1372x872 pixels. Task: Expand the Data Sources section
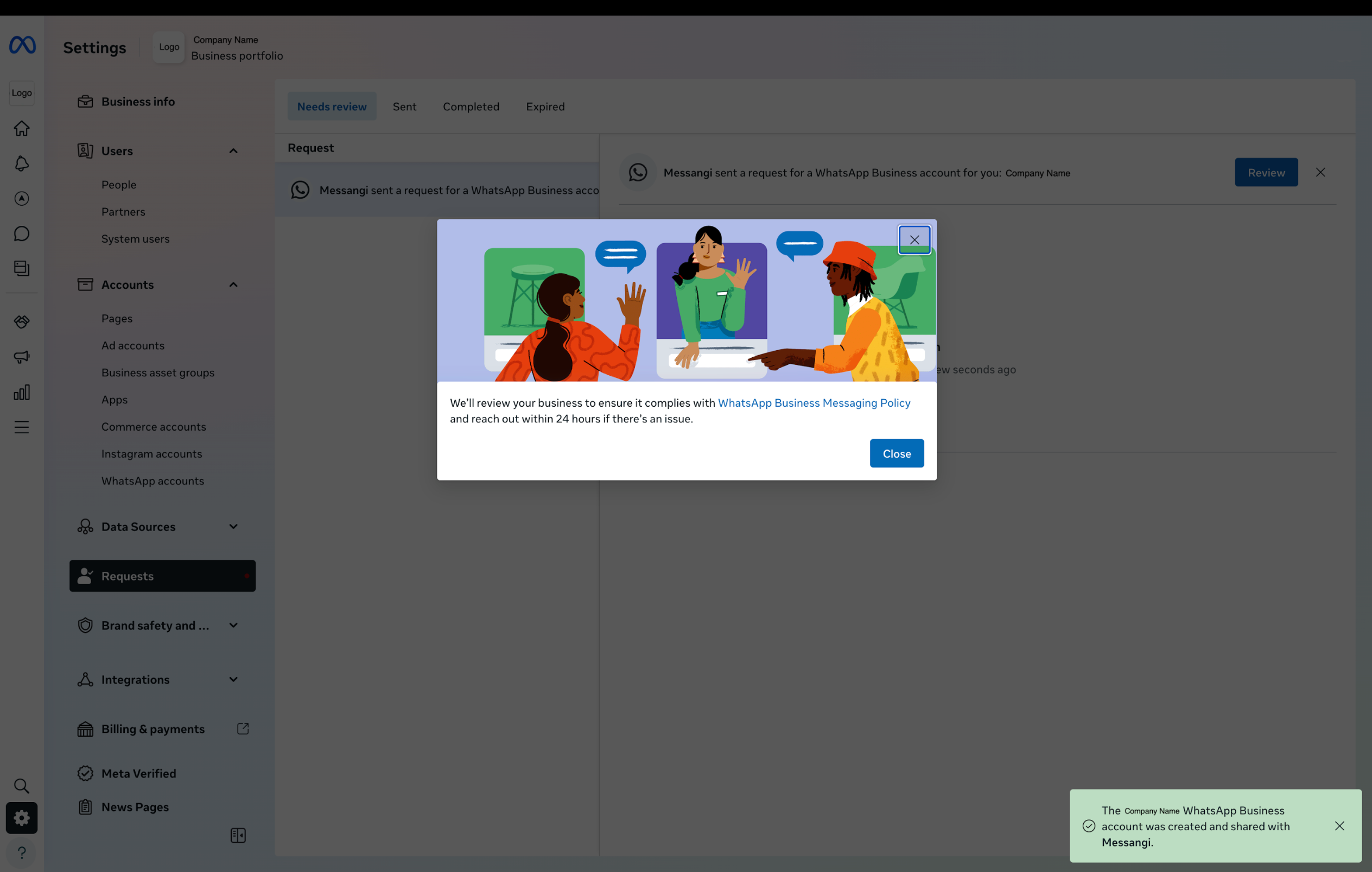point(233,527)
